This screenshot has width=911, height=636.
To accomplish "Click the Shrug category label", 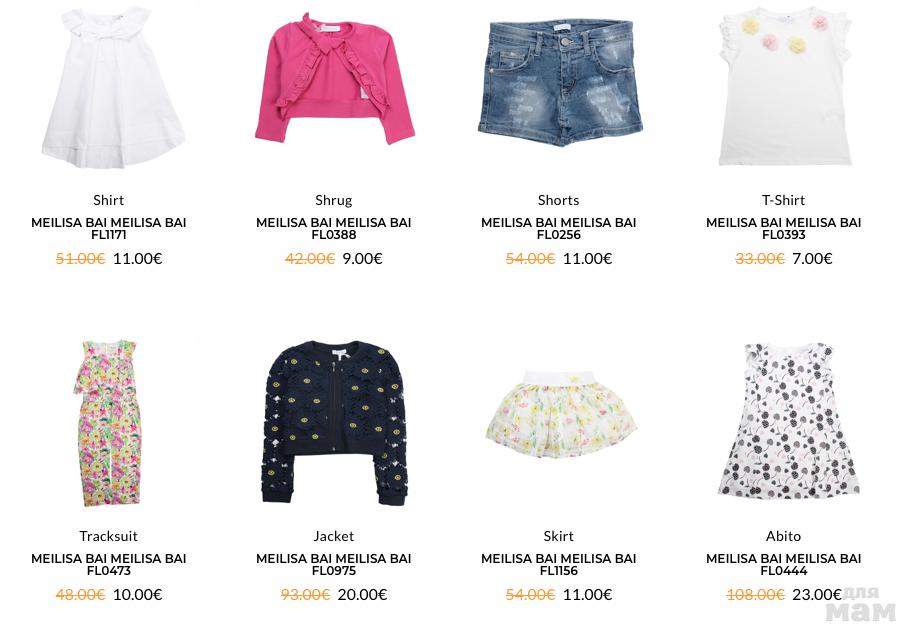I will coord(333,200).
